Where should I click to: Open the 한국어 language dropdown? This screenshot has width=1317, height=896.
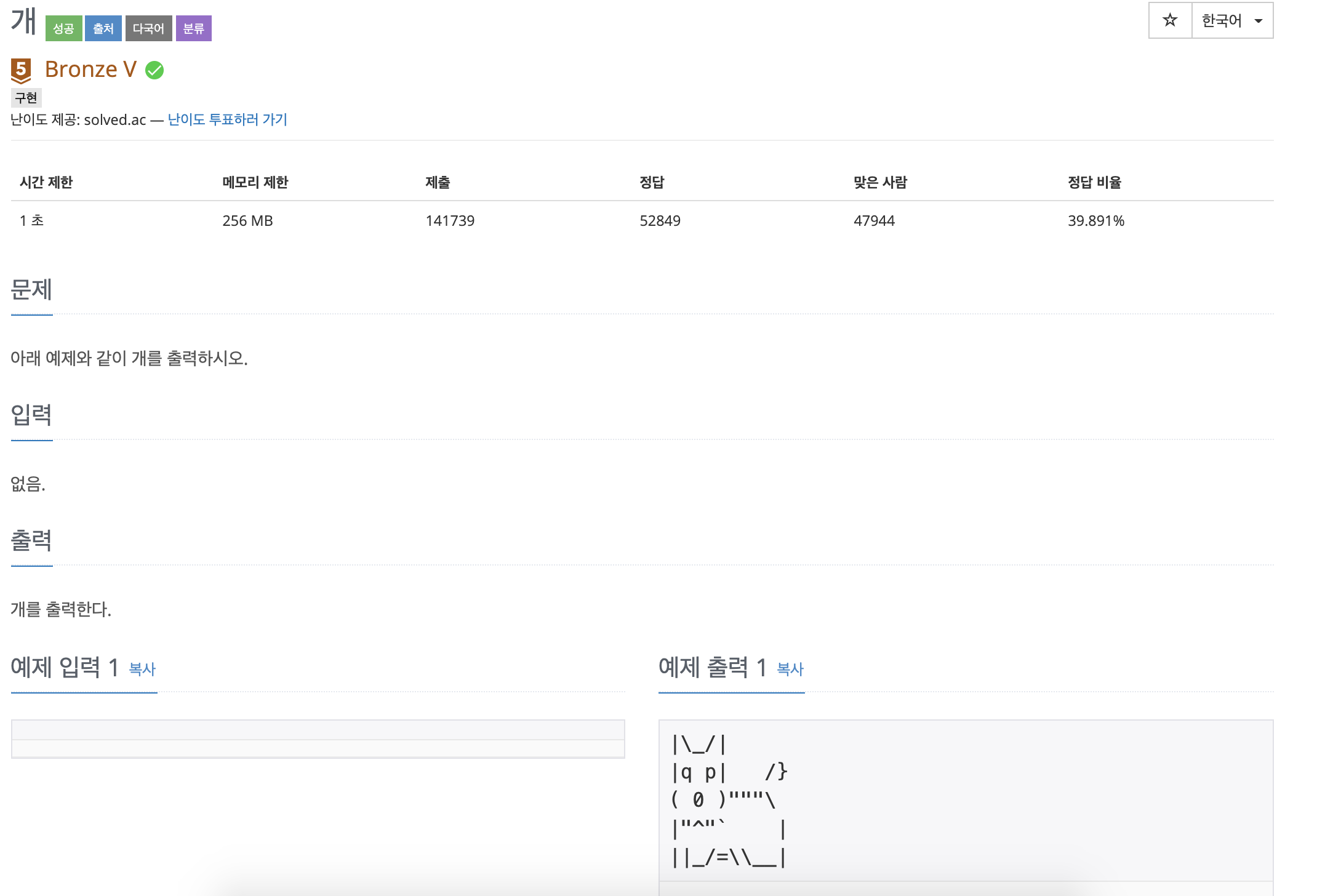(1222, 20)
